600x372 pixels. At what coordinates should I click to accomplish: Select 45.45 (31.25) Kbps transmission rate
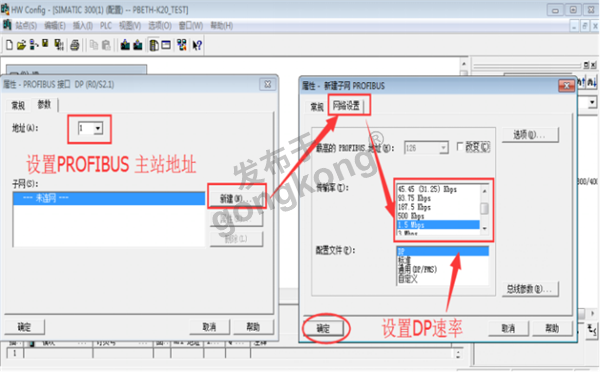[438, 189]
